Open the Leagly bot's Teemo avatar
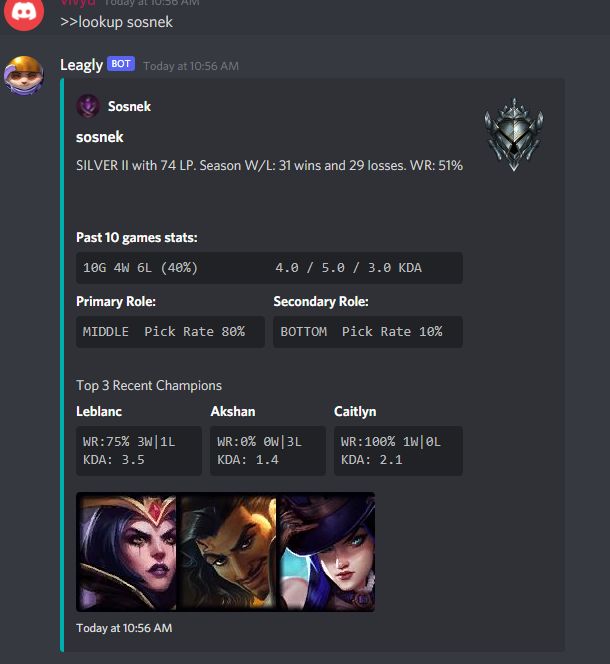 (24, 75)
